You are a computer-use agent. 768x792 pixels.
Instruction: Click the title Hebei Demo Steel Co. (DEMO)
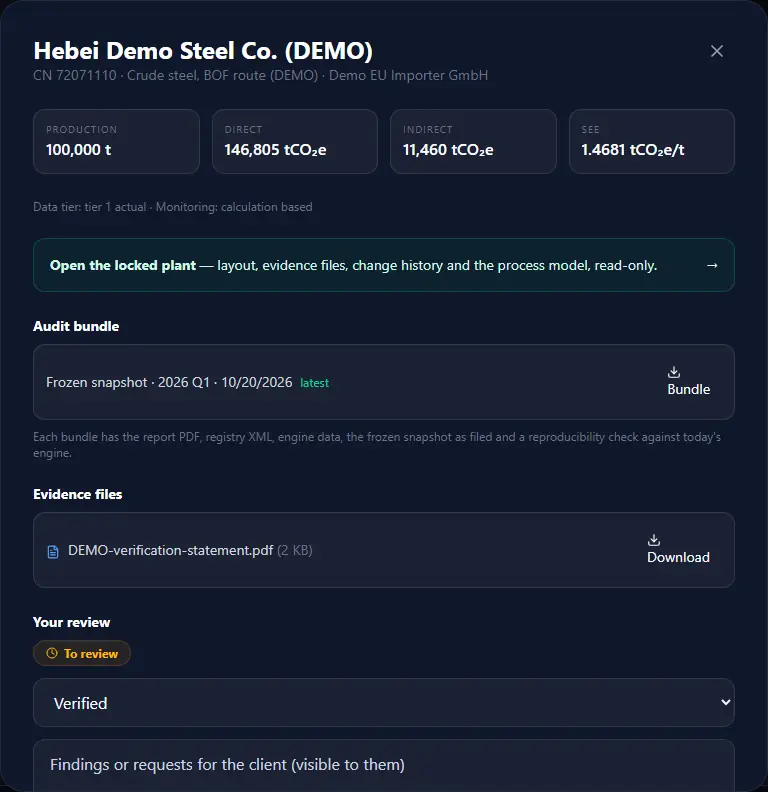click(x=203, y=51)
